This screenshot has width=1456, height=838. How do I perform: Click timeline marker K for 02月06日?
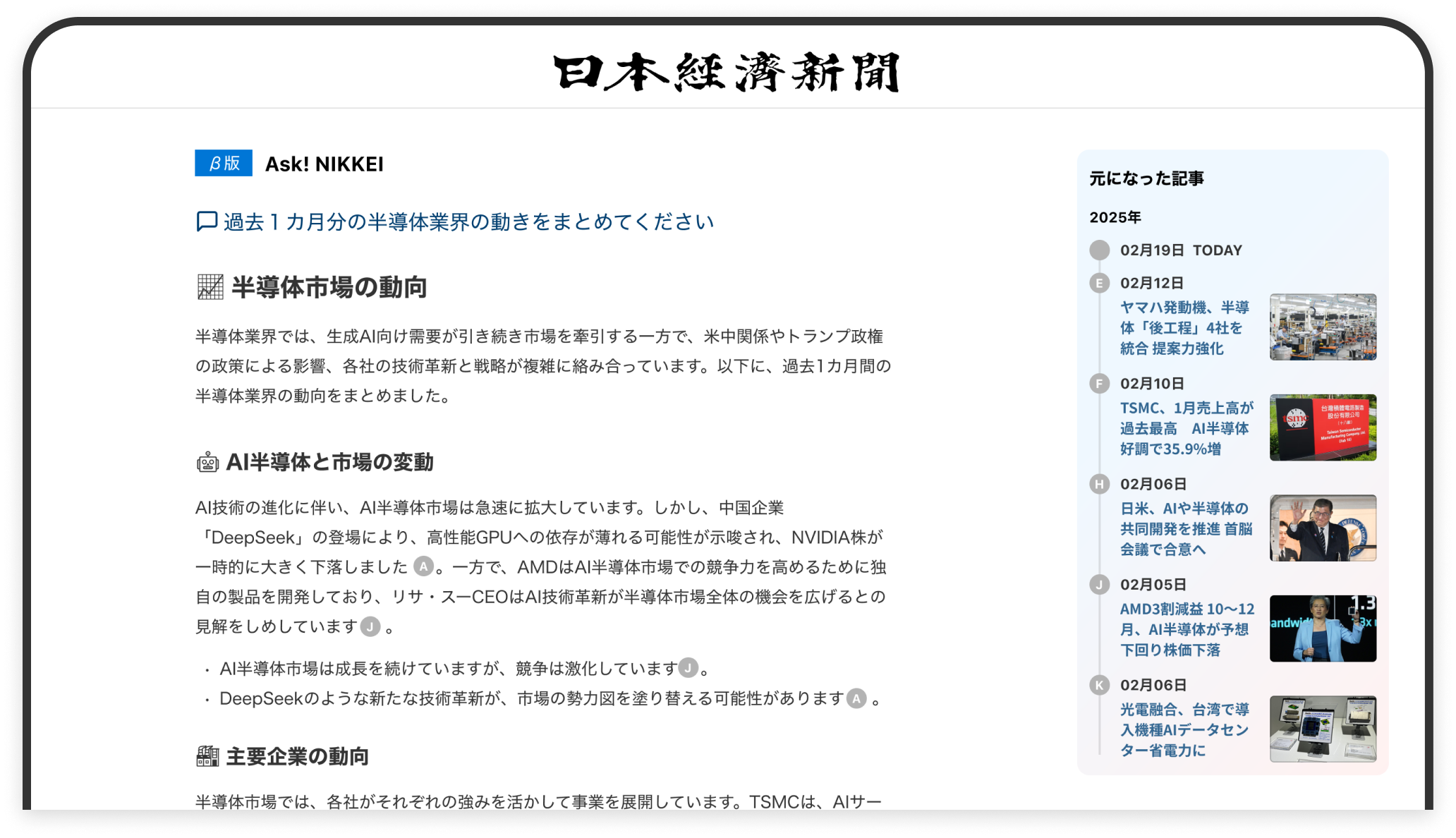point(1099,685)
